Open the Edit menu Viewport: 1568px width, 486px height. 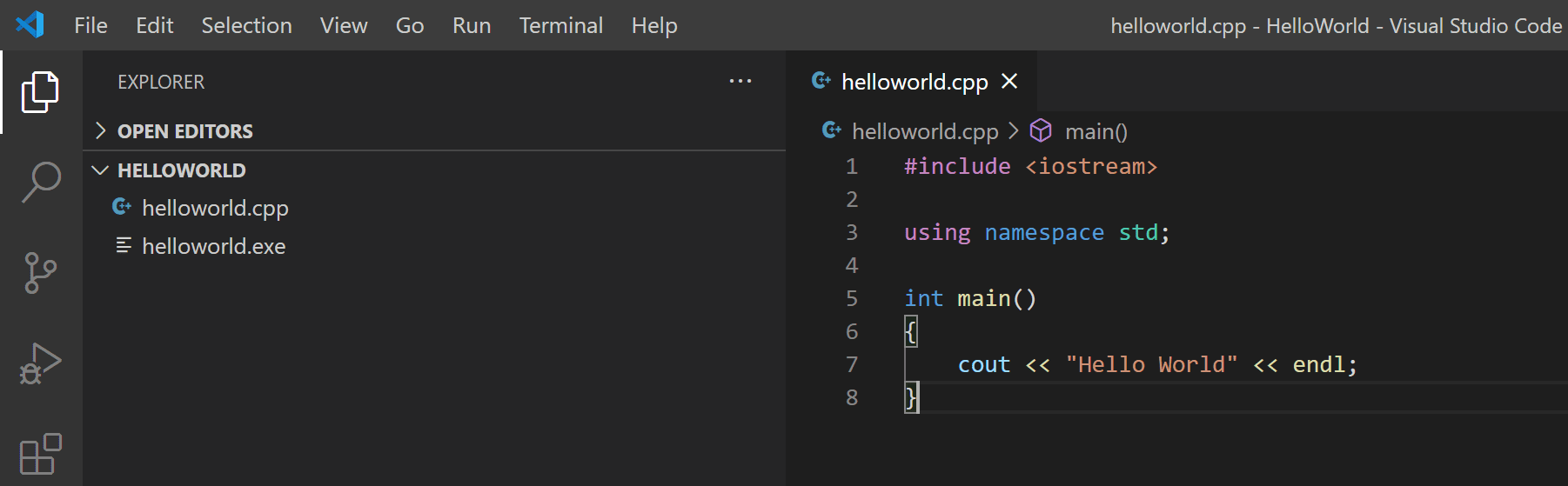click(x=154, y=25)
